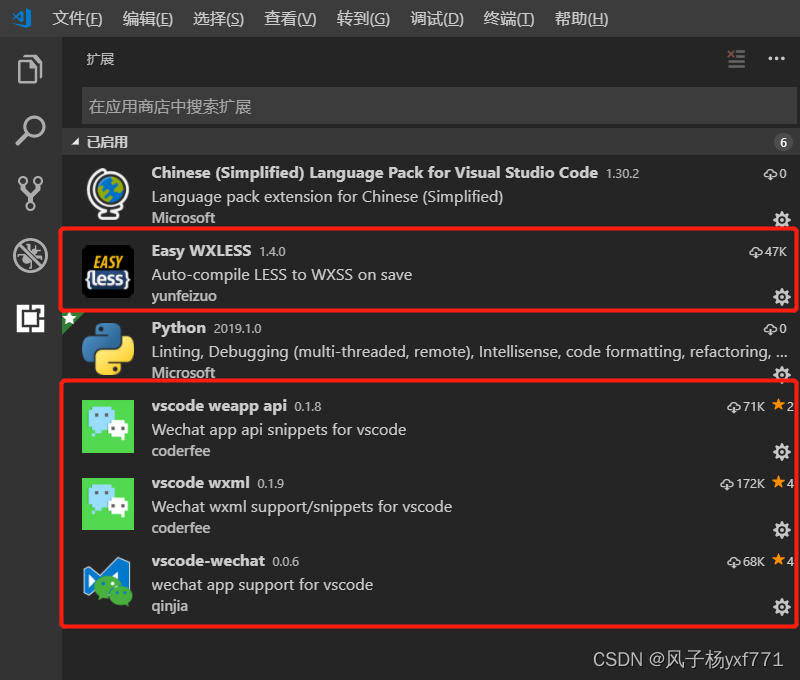Click 'Auto-compile LESS to WXSS on save' description
Image resolution: width=800 pixels, height=680 pixels.
[282, 274]
